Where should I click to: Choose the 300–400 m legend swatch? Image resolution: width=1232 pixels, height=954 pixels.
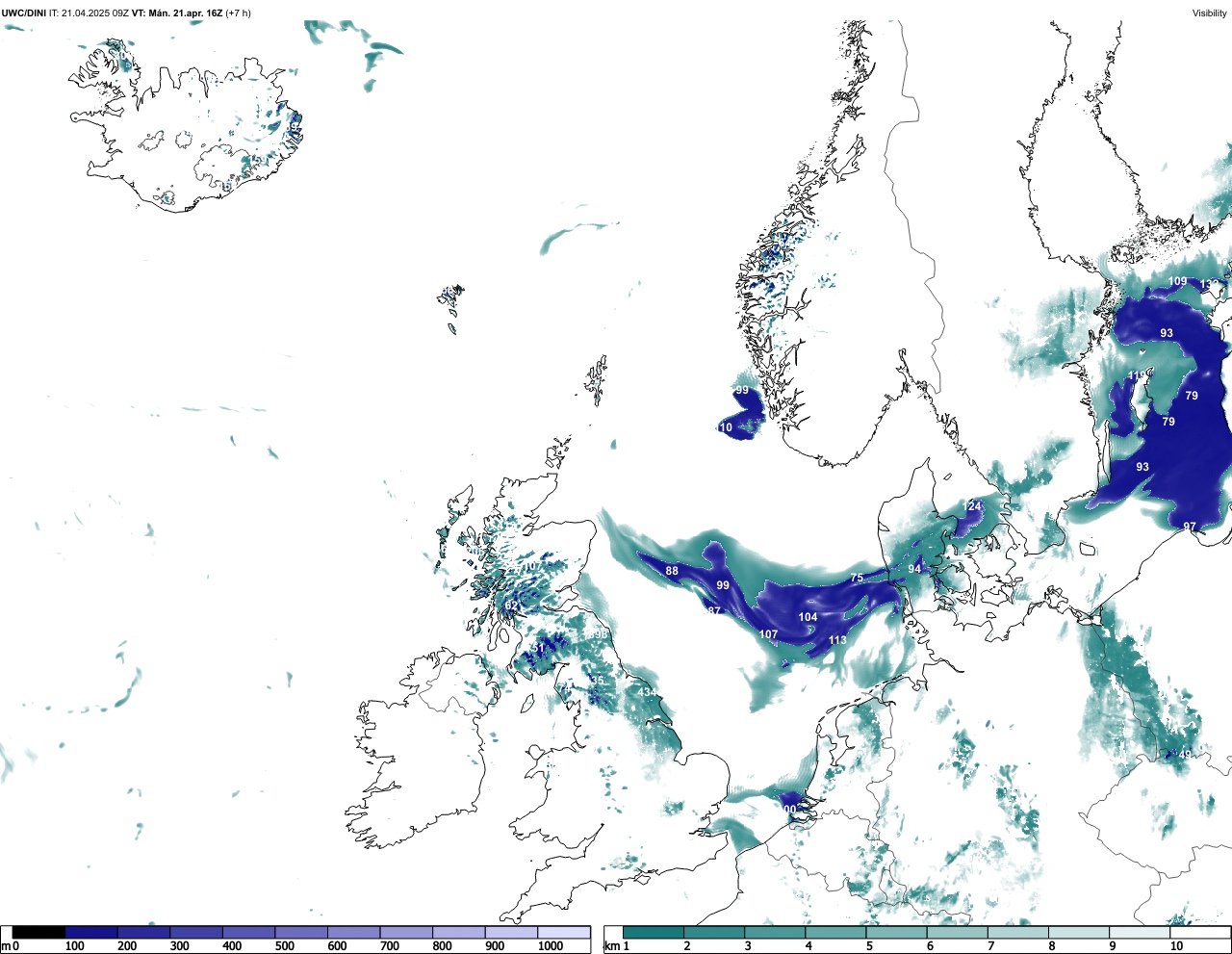click(x=196, y=932)
